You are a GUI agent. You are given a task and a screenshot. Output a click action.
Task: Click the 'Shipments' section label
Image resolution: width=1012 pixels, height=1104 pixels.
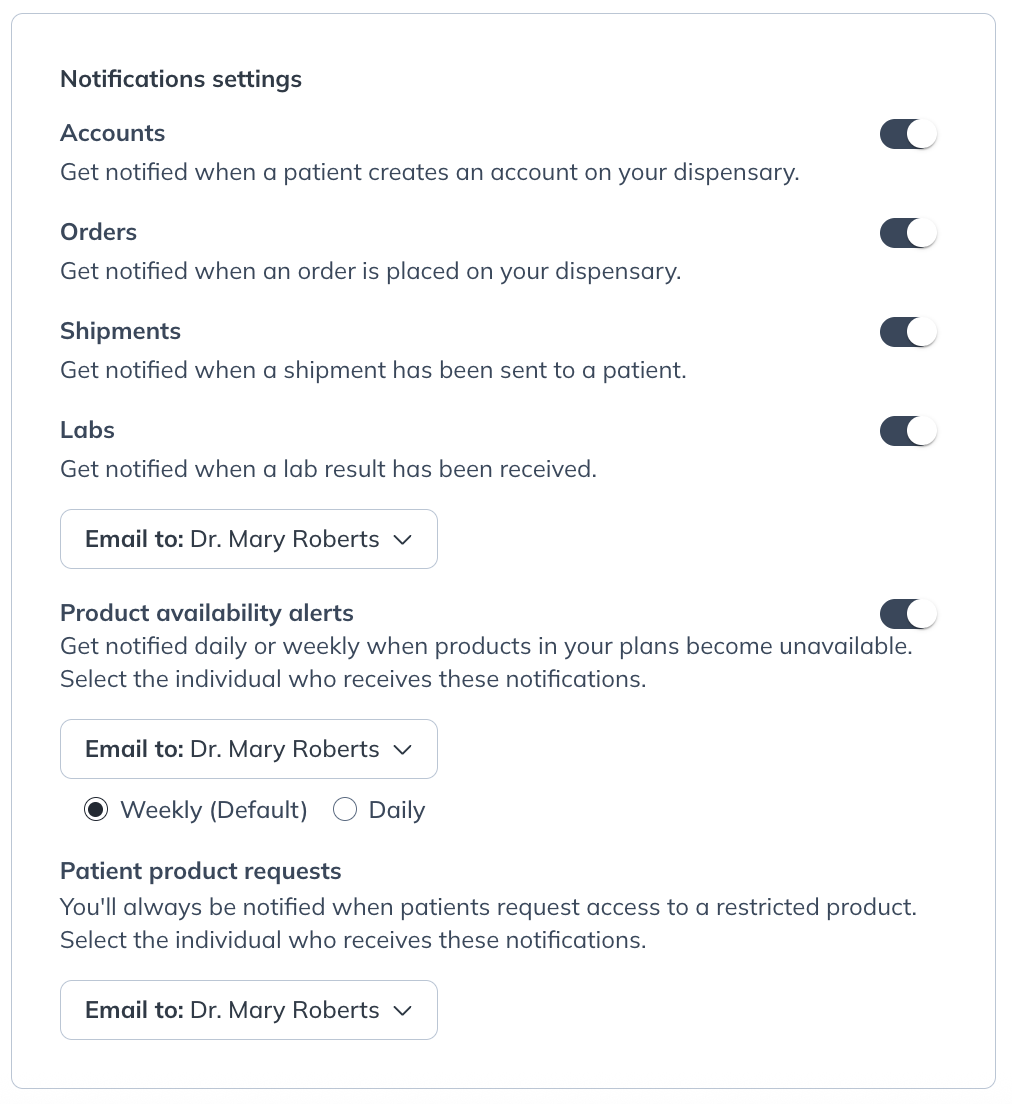[x=121, y=331]
